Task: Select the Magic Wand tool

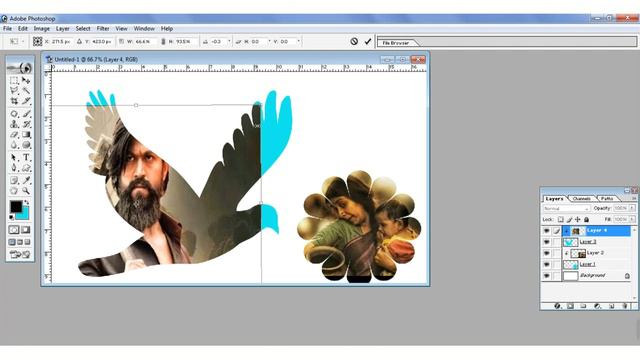Action: [x=26, y=91]
